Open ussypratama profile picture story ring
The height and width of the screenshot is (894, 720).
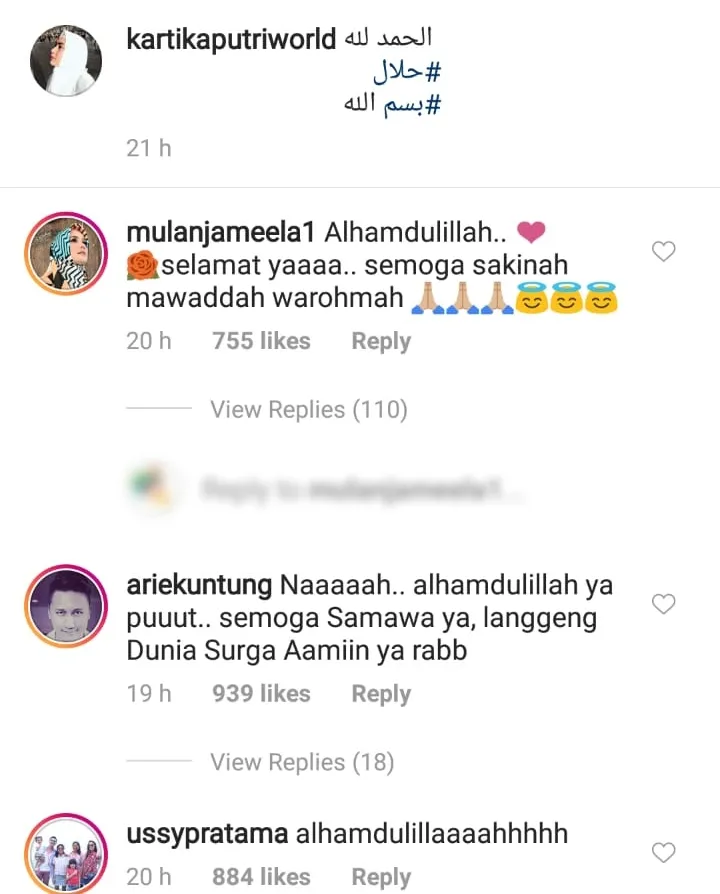click(66, 854)
